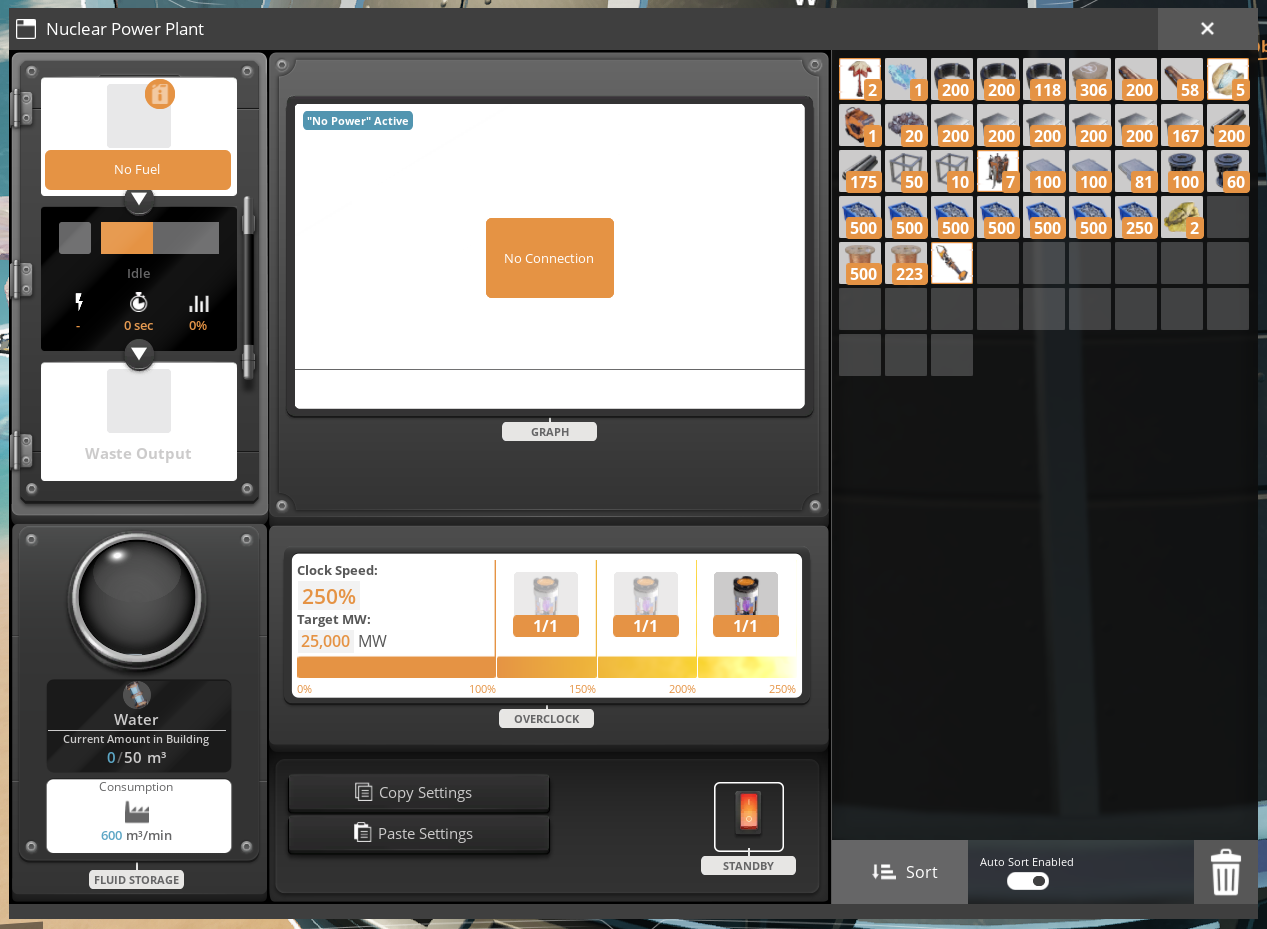The image size is (1267, 929).
Task: Click the copper wire spool stack of 223
Action: (x=906, y=263)
